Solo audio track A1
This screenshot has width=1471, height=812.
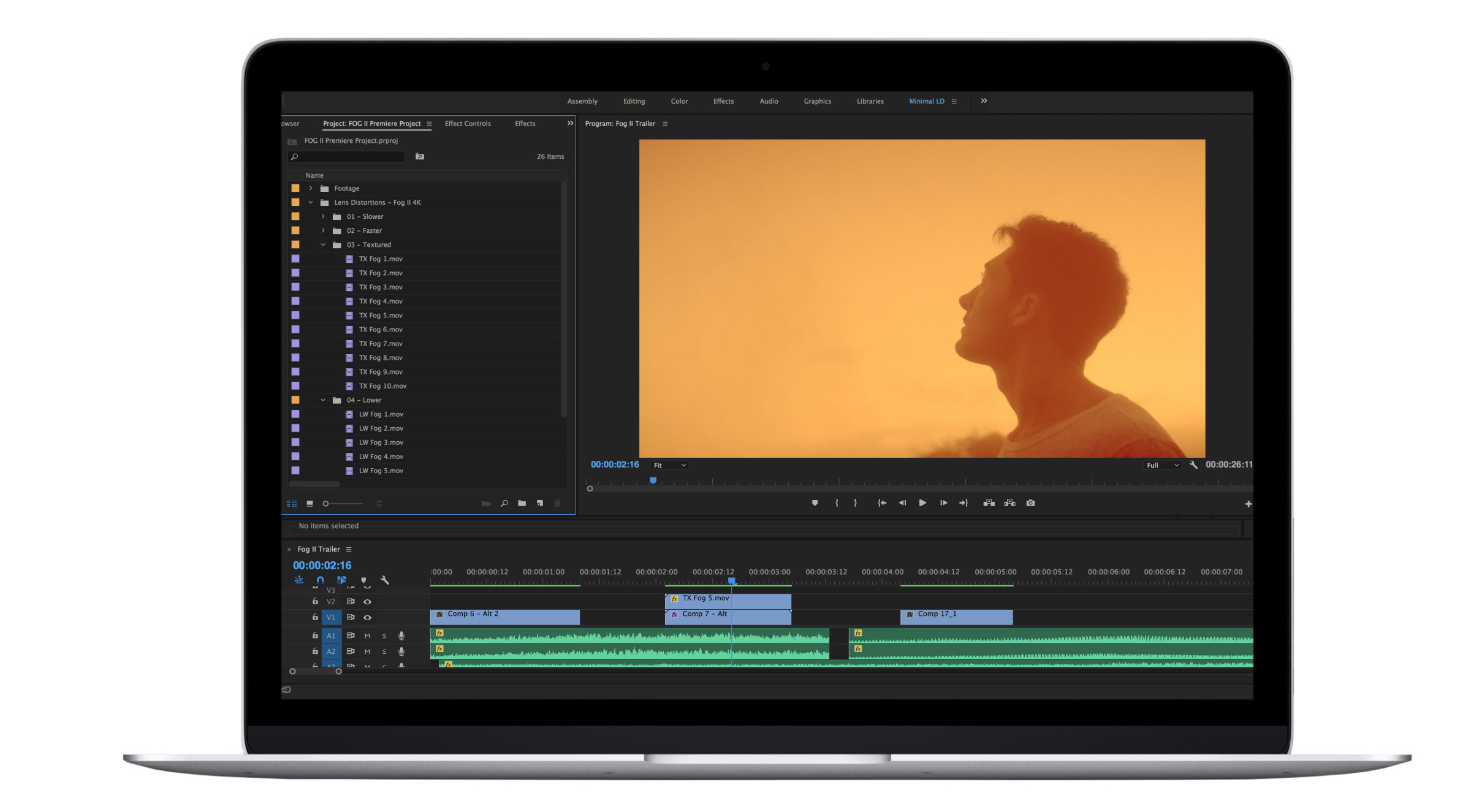tap(384, 636)
